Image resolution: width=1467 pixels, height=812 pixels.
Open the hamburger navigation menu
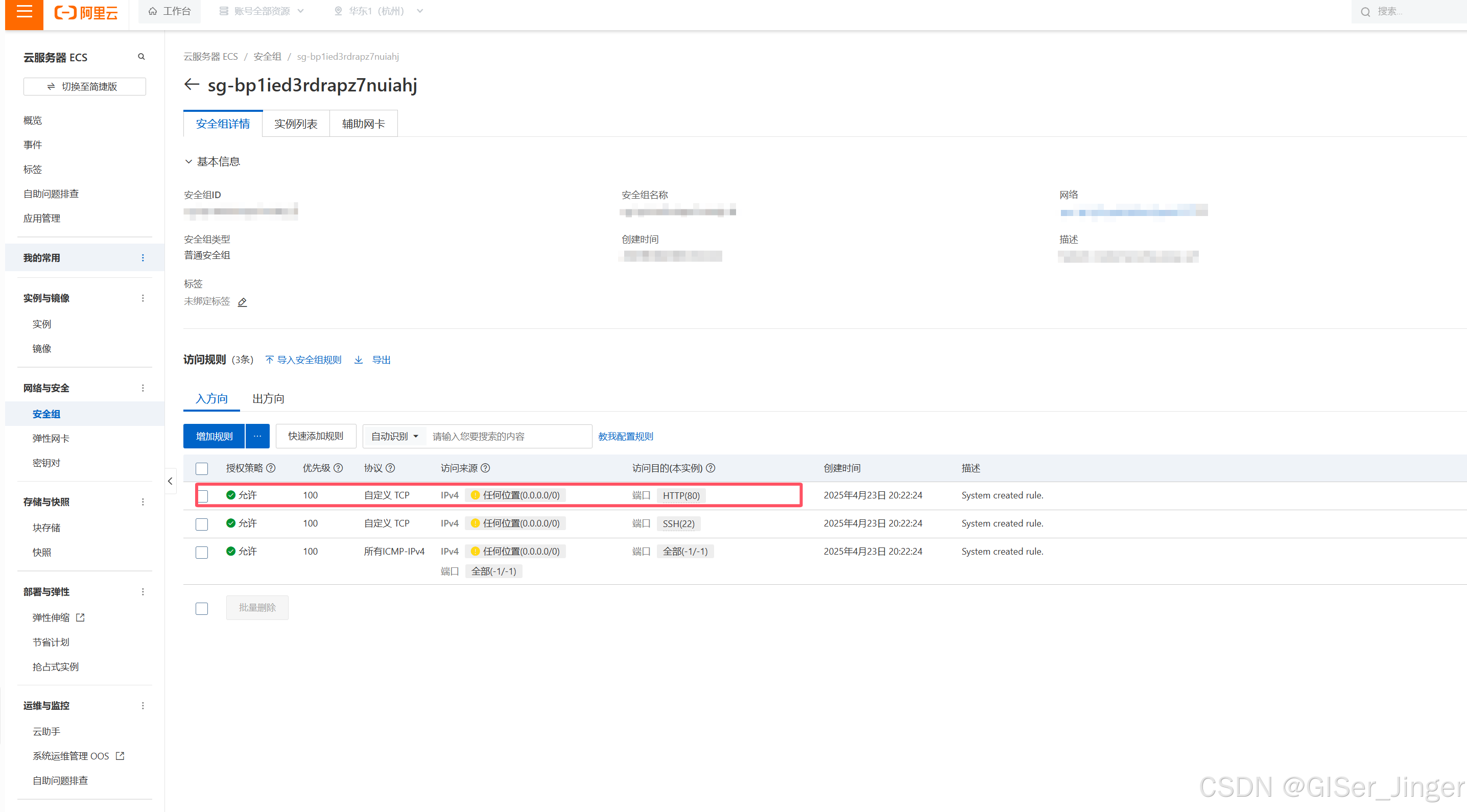[24, 12]
